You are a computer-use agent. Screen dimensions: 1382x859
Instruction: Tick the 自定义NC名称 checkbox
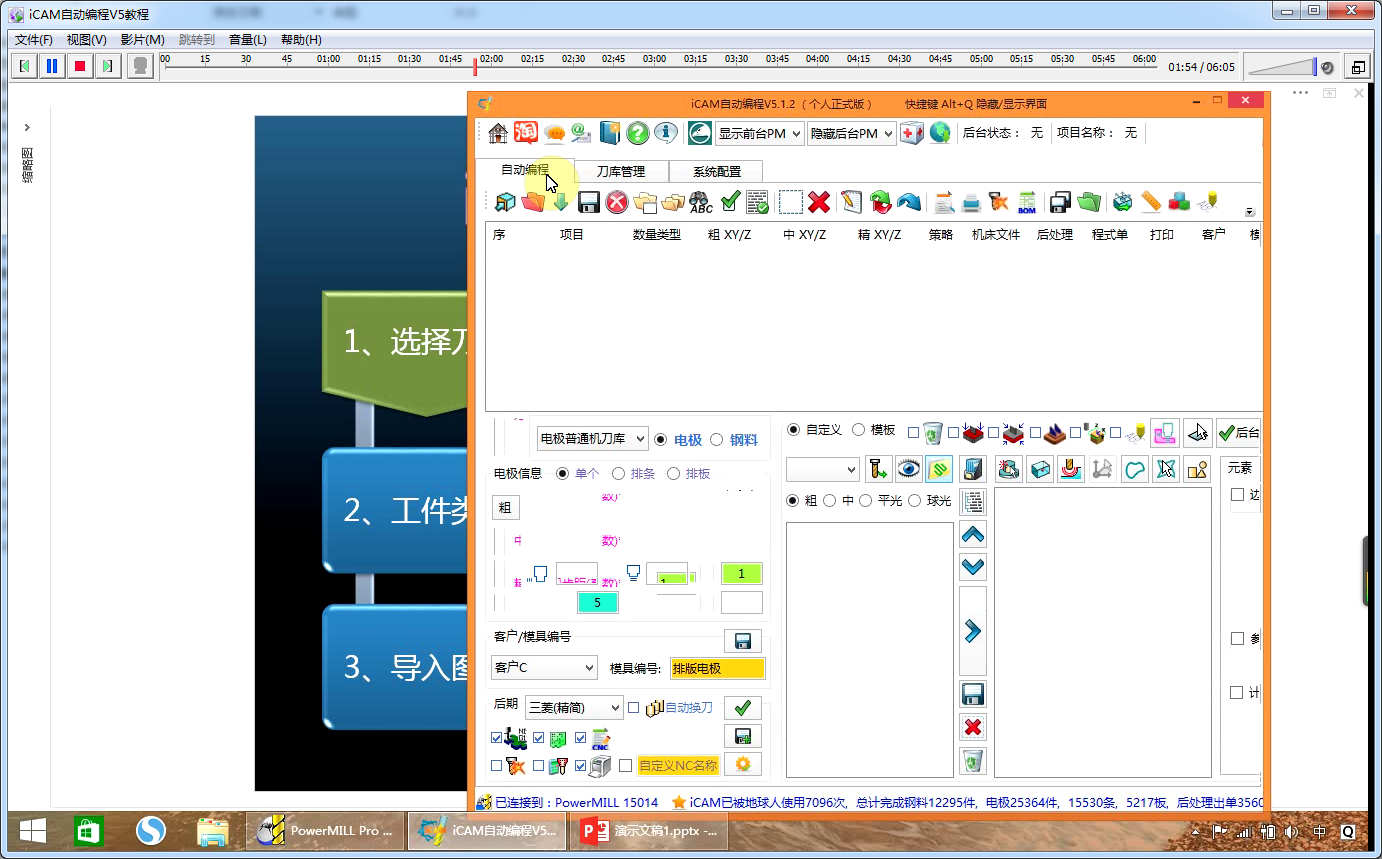(x=626, y=766)
